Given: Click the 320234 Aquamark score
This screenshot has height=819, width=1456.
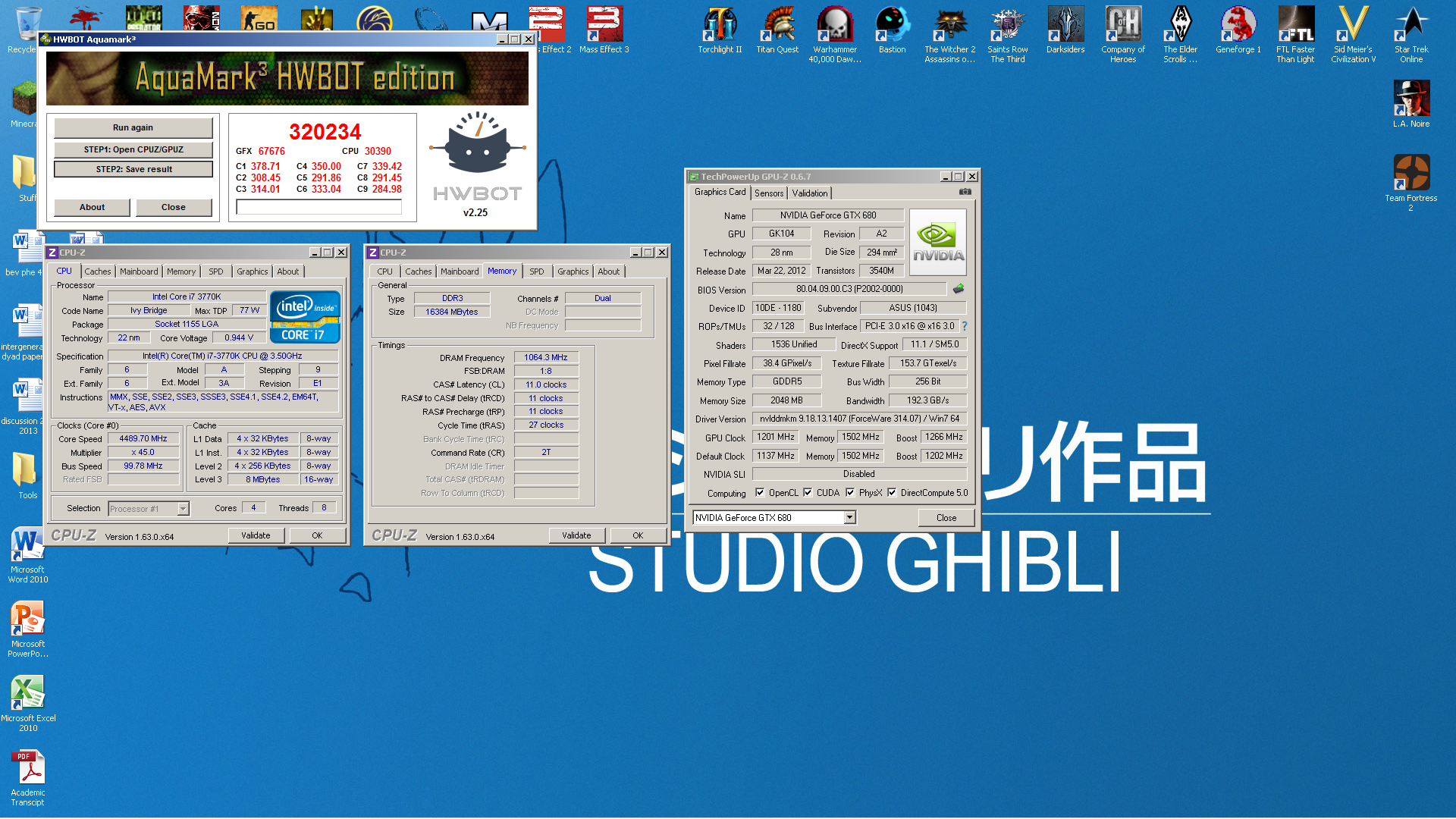Looking at the screenshot, I should (325, 131).
